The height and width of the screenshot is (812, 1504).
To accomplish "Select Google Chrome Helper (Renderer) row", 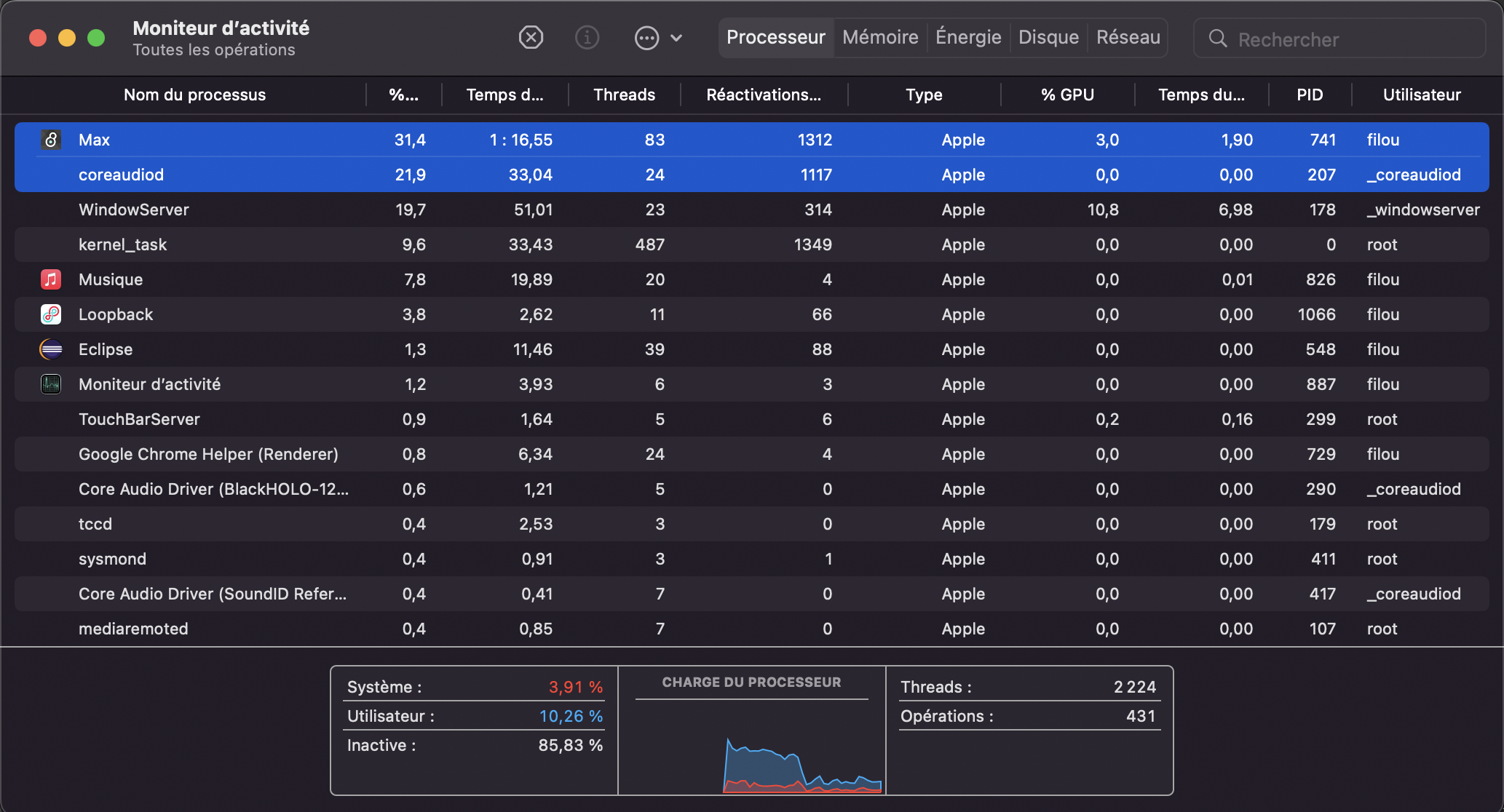I will [752, 454].
